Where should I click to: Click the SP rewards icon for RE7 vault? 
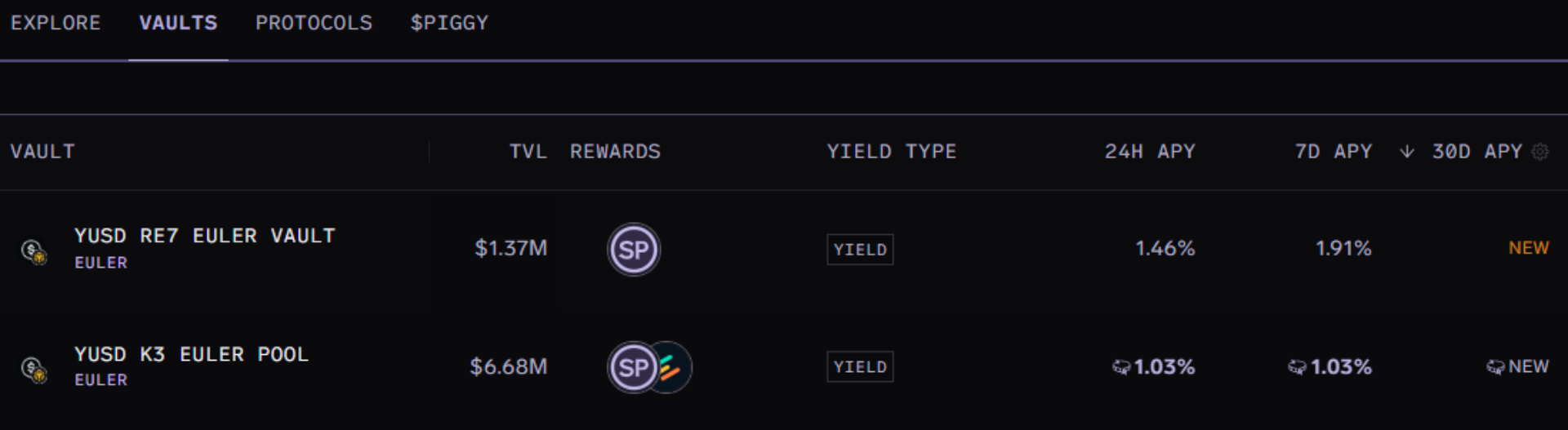tap(634, 250)
